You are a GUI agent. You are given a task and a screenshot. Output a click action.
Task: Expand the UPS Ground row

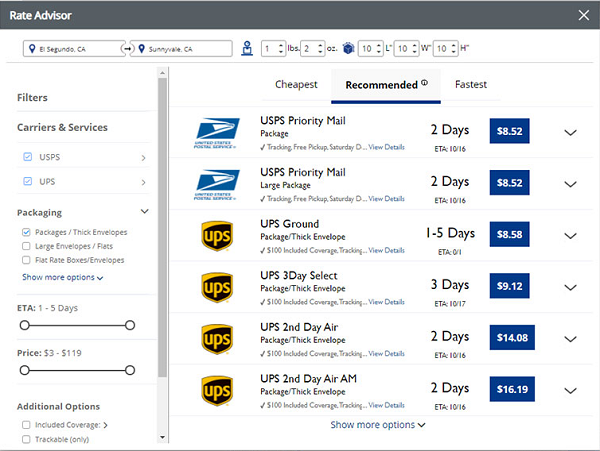point(570,236)
